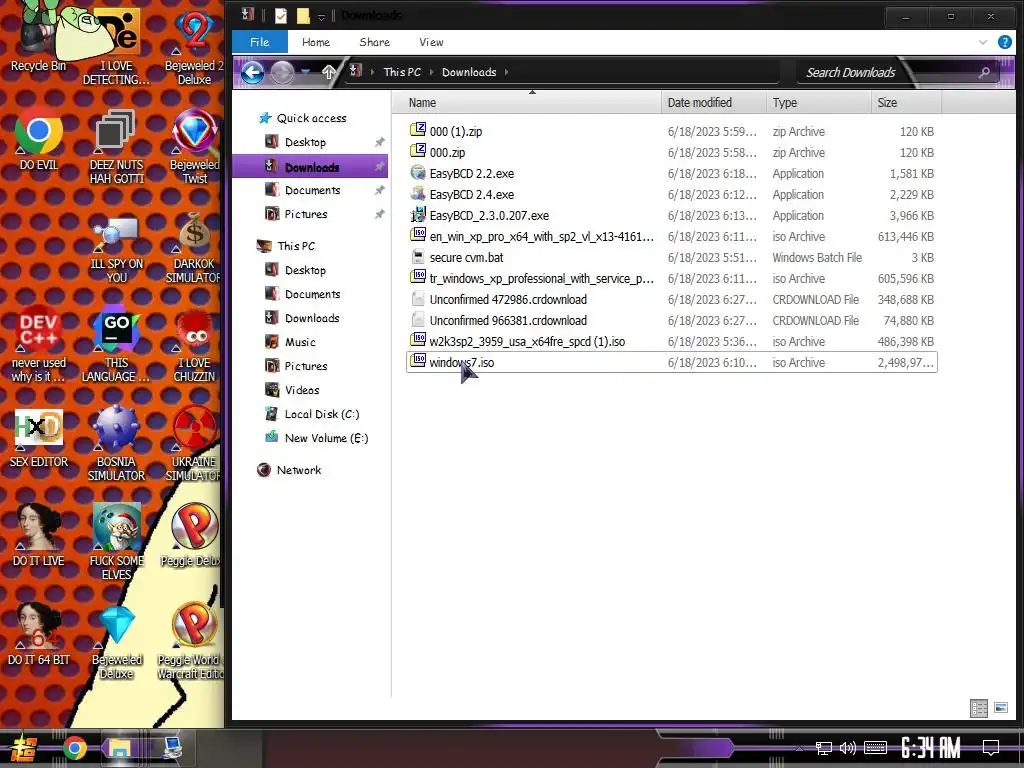Open Peggle Deluxe desktop shortcut
The width and height of the screenshot is (1024, 768).
pos(194,536)
